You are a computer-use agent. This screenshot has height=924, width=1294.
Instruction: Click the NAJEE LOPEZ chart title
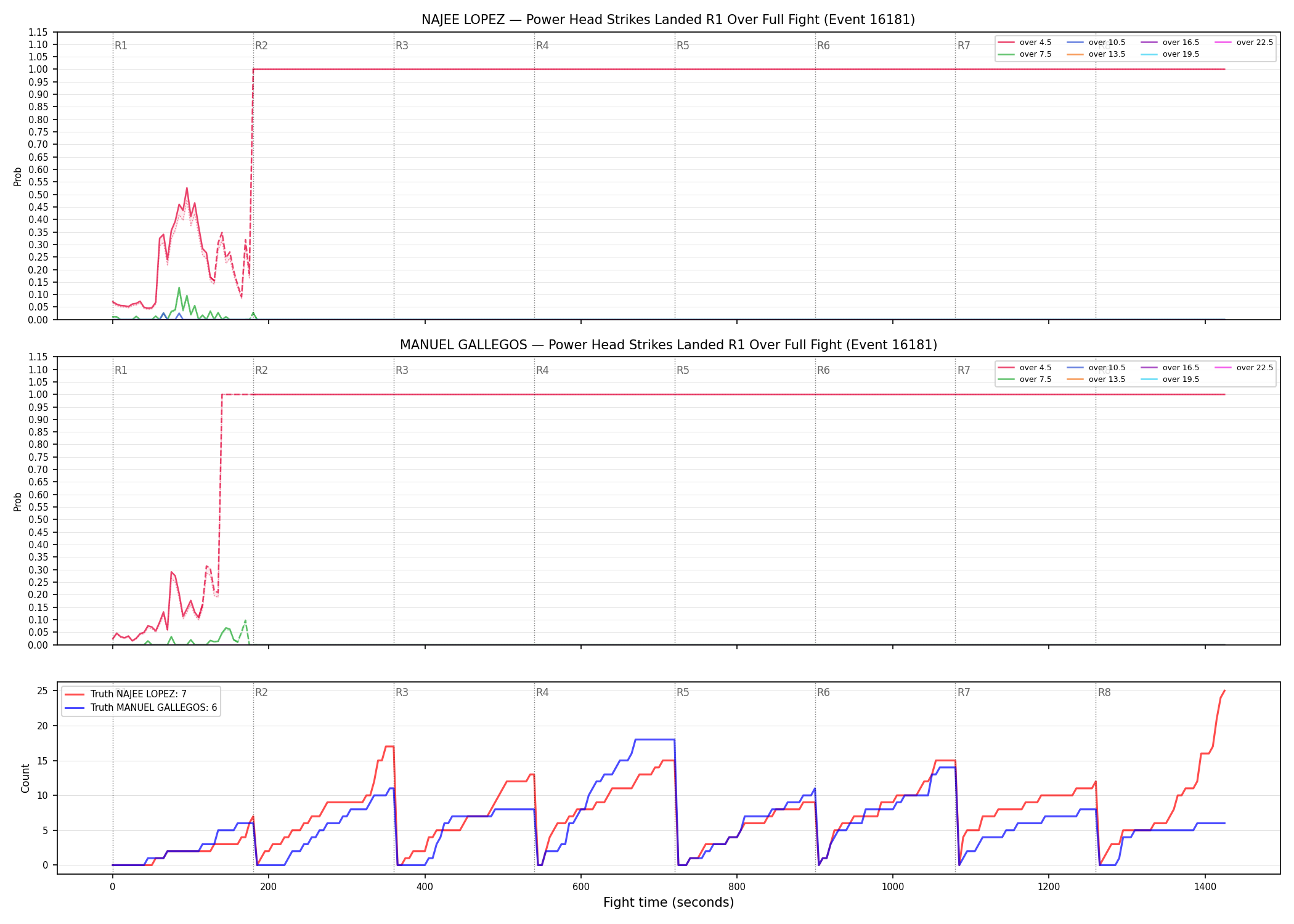[x=668, y=20]
